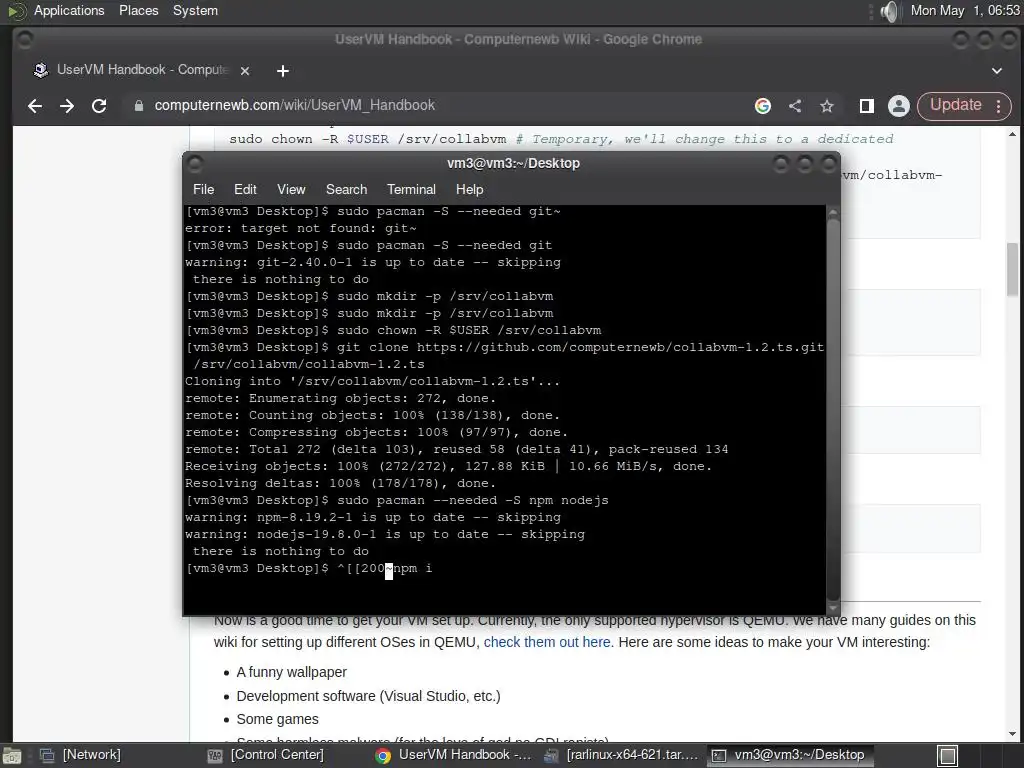Open terminal Help menu
Viewport: 1024px width, 768px height.
point(469,189)
